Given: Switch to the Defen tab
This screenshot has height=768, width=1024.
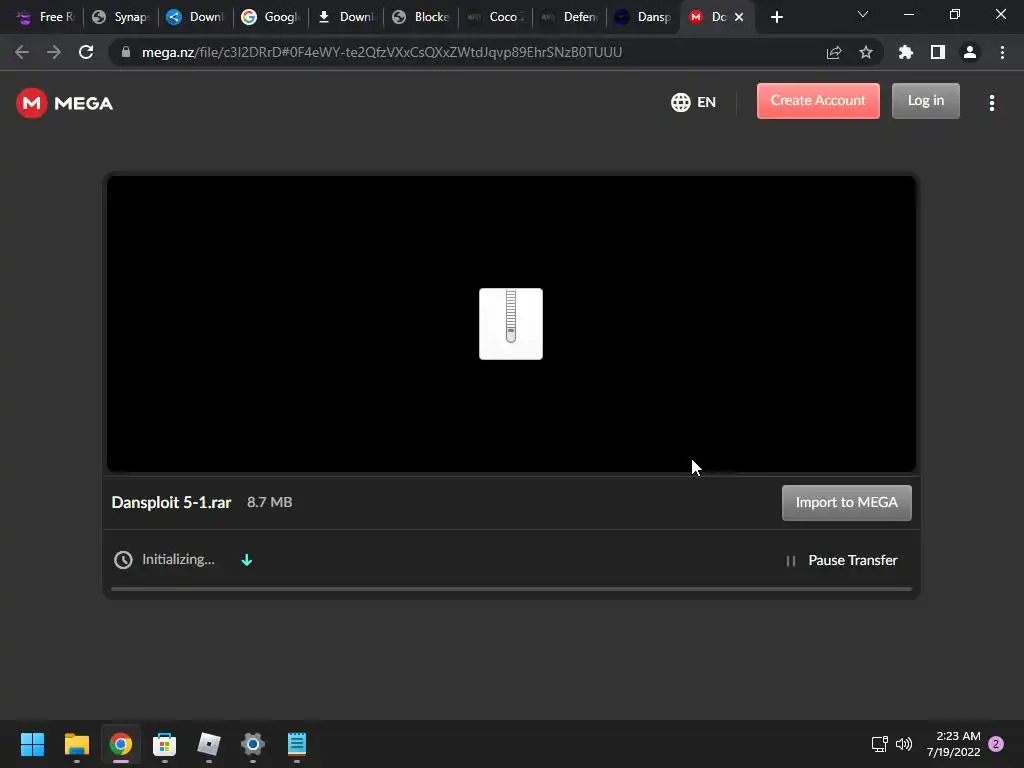Looking at the screenshot, I should [570, 17].
